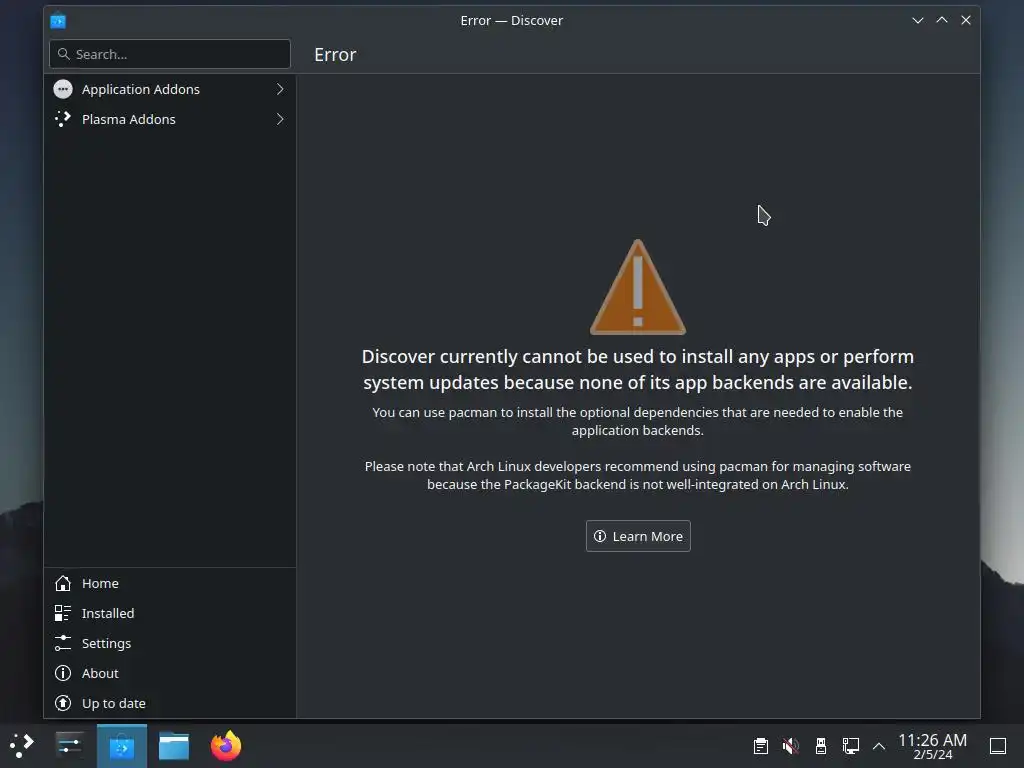Open the network connections tray icon
The width and height of the screenshot is (1024, 768).
click(851, 746)
